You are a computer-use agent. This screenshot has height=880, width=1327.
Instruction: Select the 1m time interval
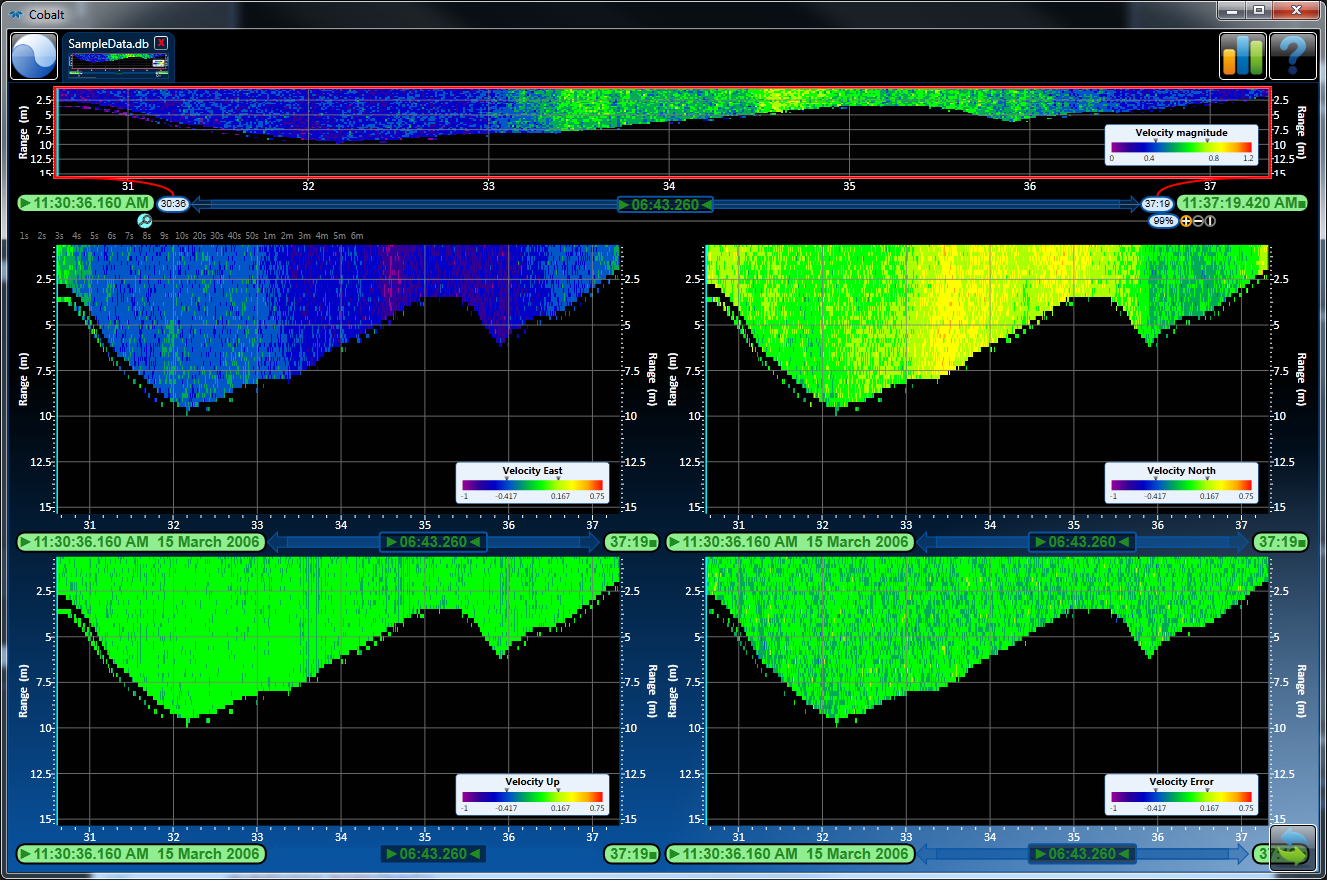point(269,236)
